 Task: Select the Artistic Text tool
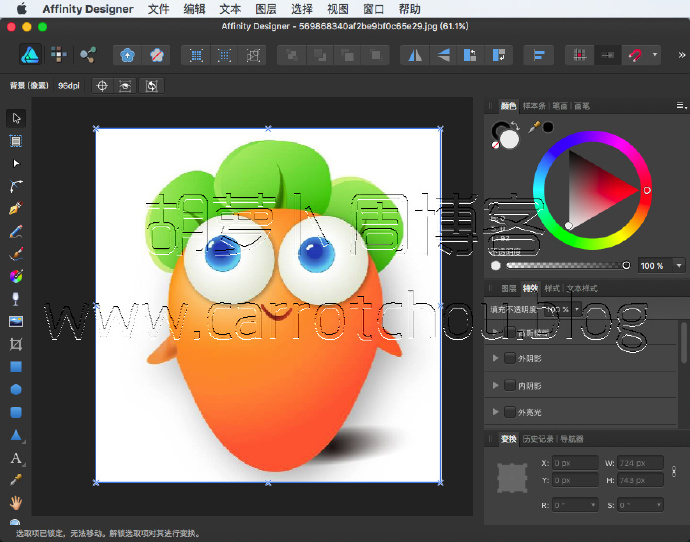click(16, 458)
